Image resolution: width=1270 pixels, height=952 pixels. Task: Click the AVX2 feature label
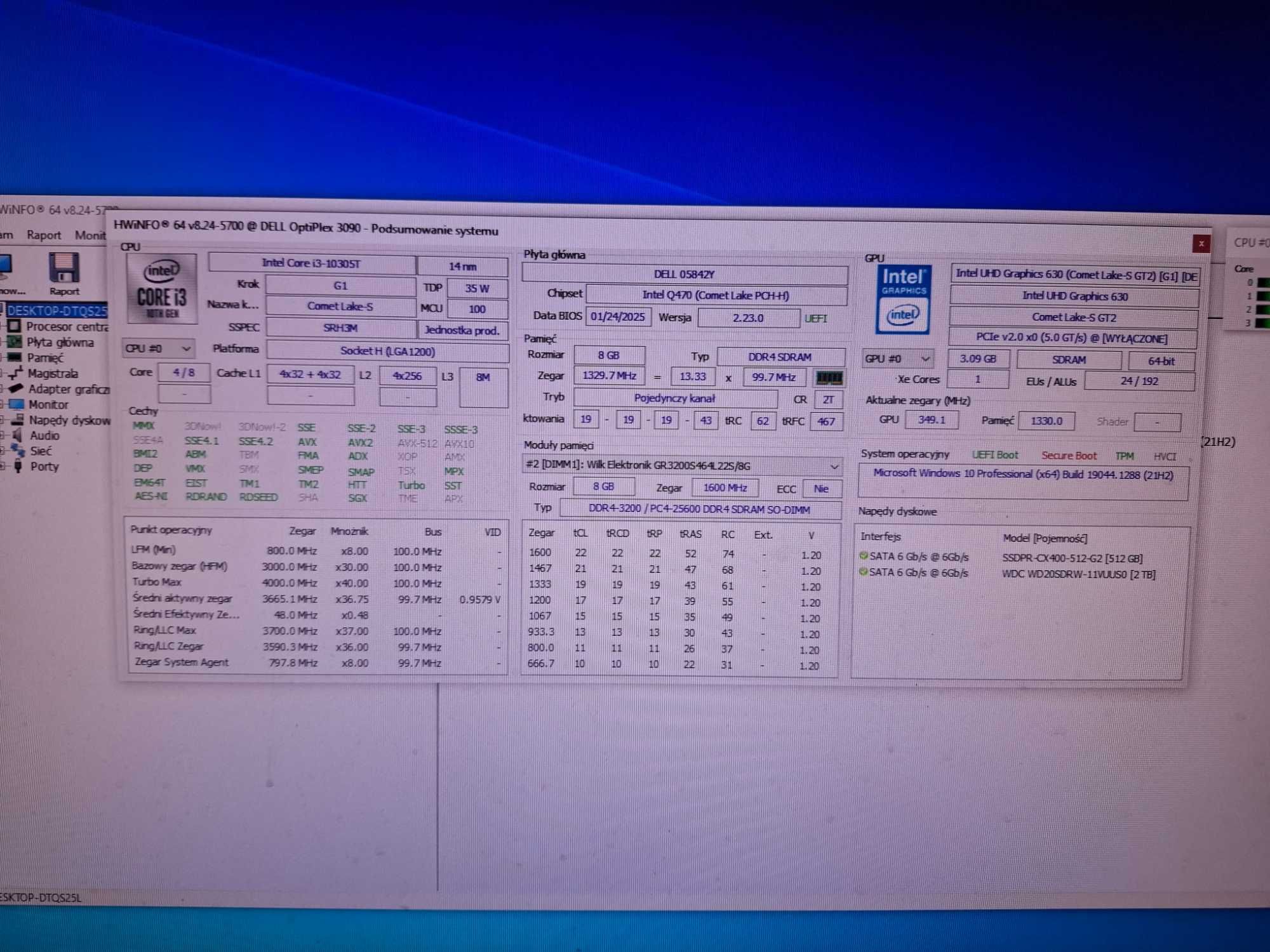pyautogui.click(x=360, y=442)
